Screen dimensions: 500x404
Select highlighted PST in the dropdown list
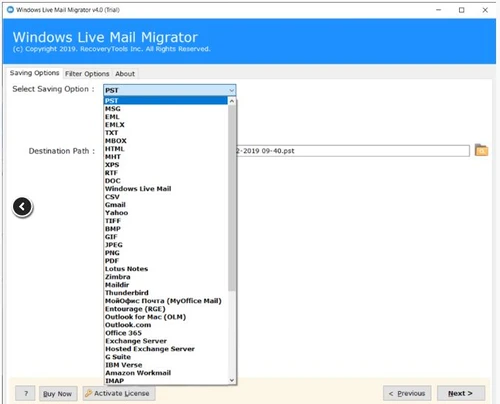166,101
